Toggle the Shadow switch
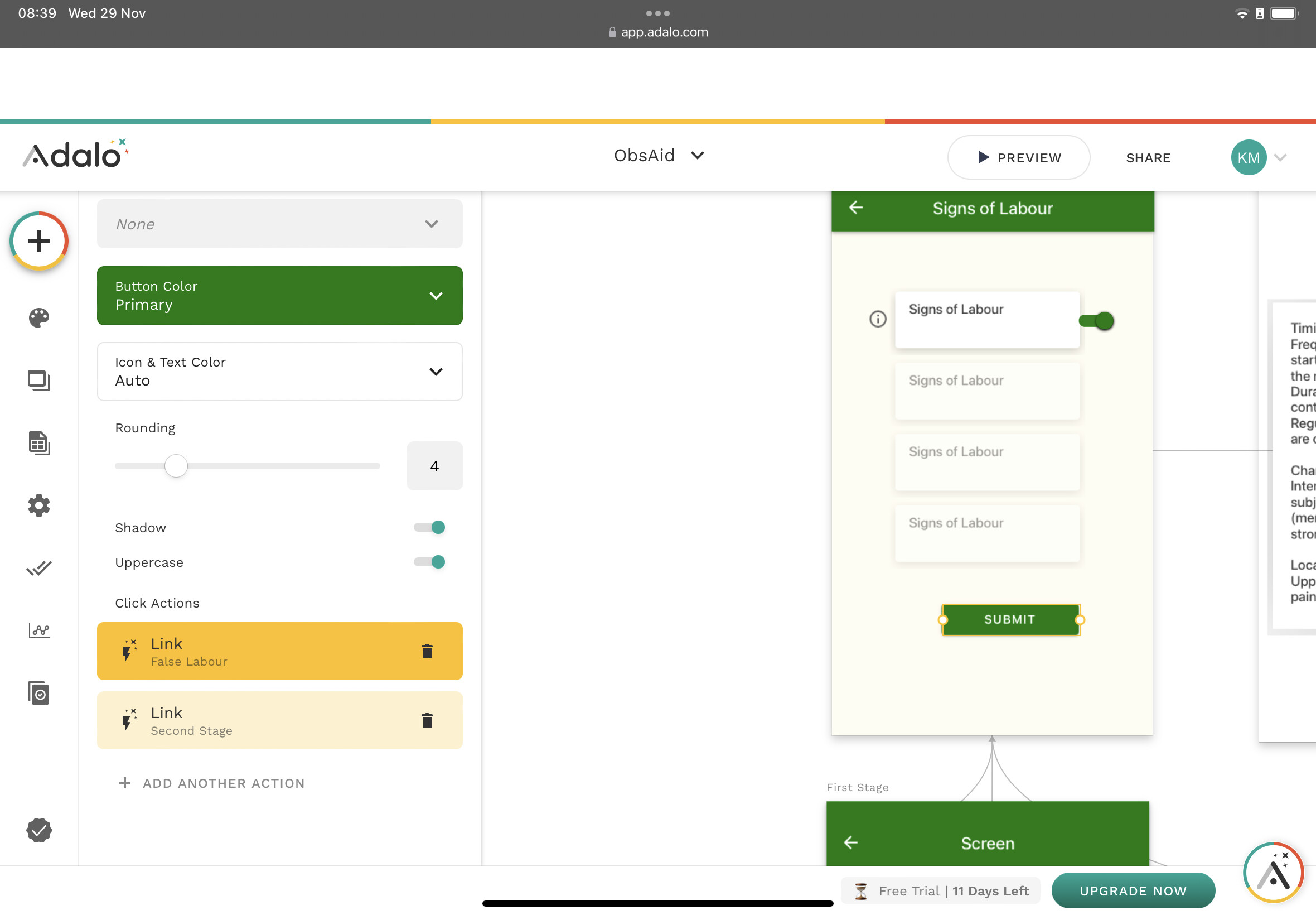 click(x=430, y=527)
